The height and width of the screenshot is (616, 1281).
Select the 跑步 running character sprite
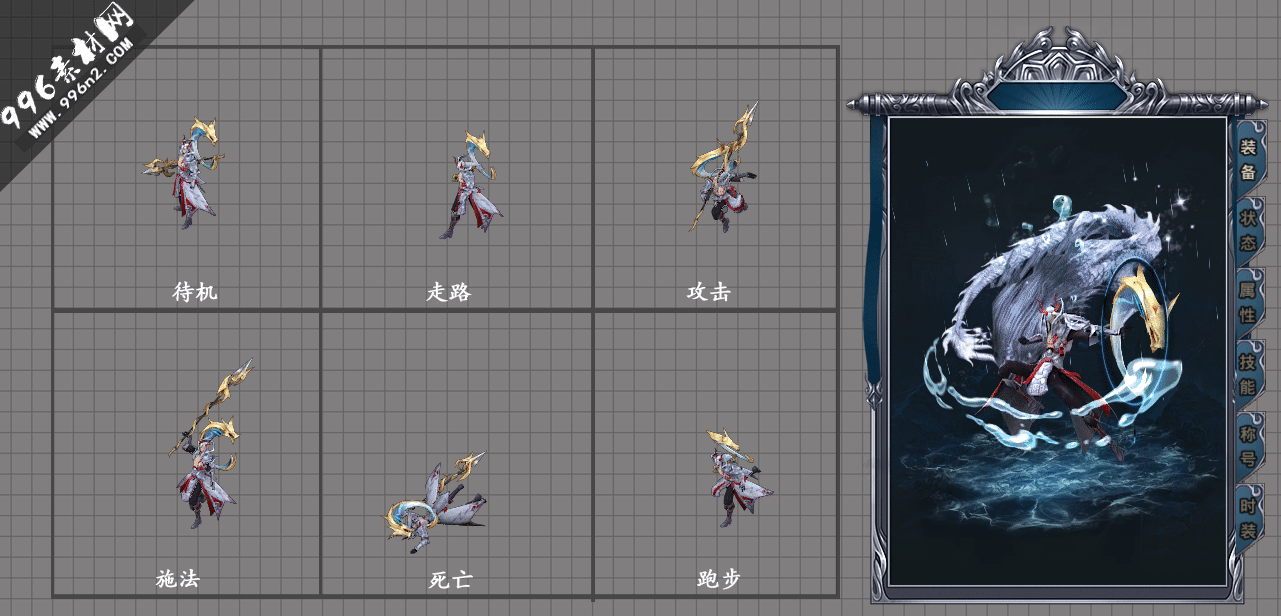click(x=738, y=478)
